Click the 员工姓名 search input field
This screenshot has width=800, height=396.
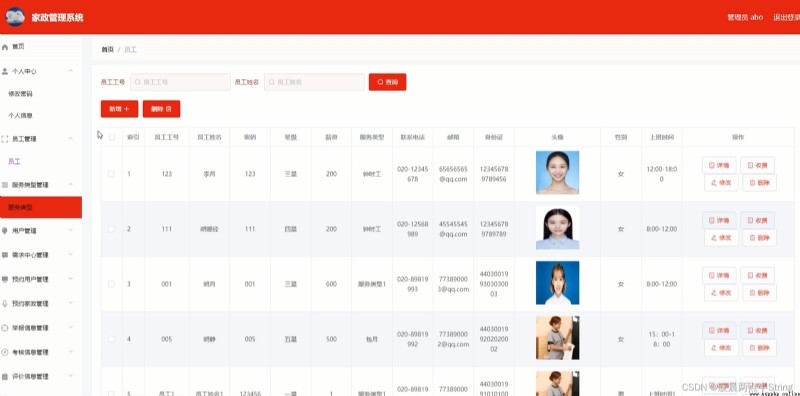click(x=314, y=82)
